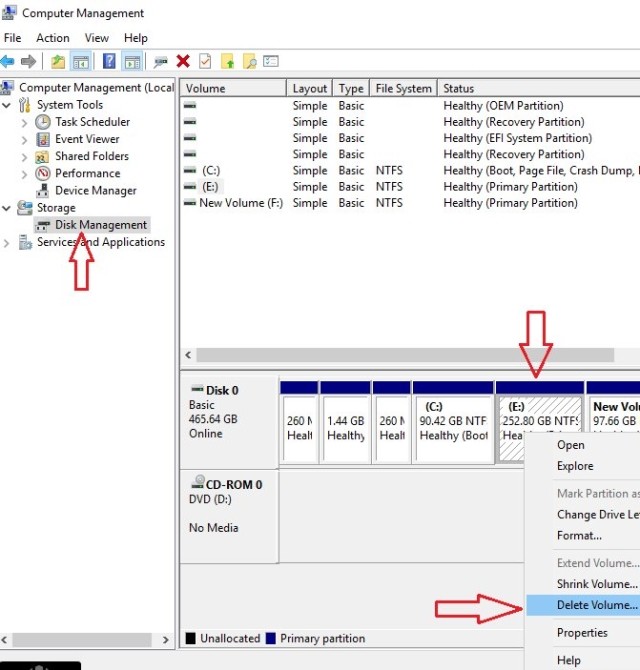The width and height of the screenshot is (640, 670).
Task: Click the blue Primary partition legend swatch
Action: coord(270,638)
